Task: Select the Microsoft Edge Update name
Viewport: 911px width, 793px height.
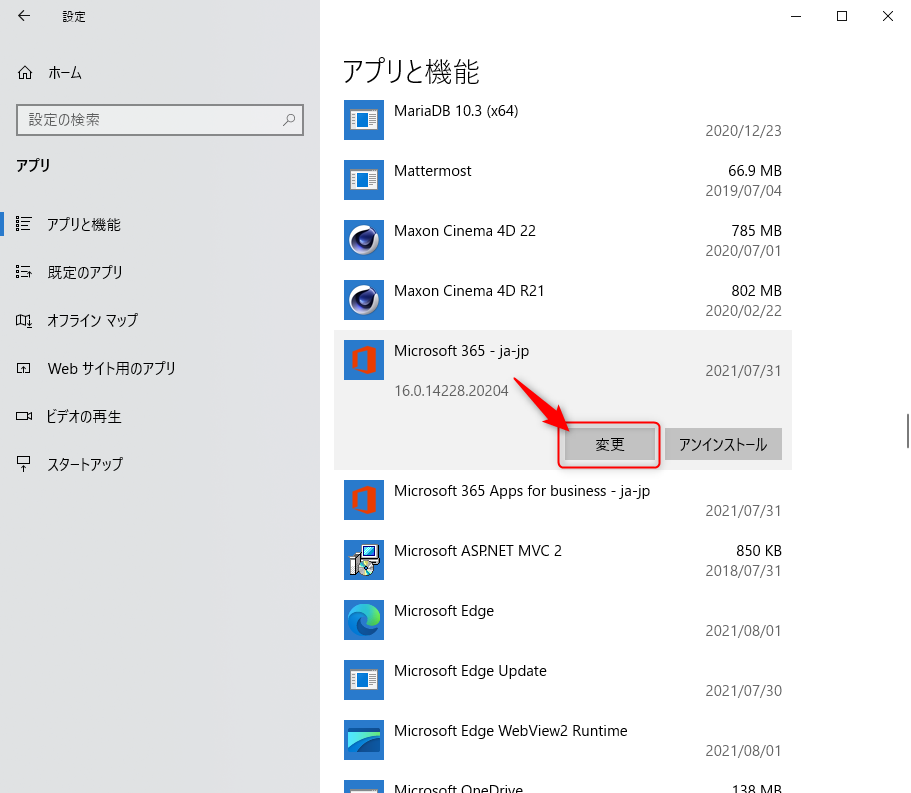Action: [470, 671]
